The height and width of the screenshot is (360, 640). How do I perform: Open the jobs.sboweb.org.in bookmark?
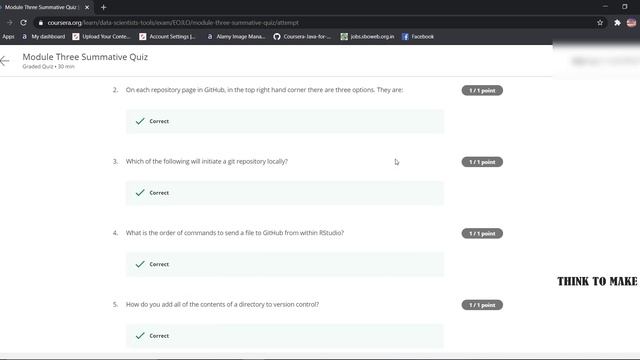click(x=367, y=37)
